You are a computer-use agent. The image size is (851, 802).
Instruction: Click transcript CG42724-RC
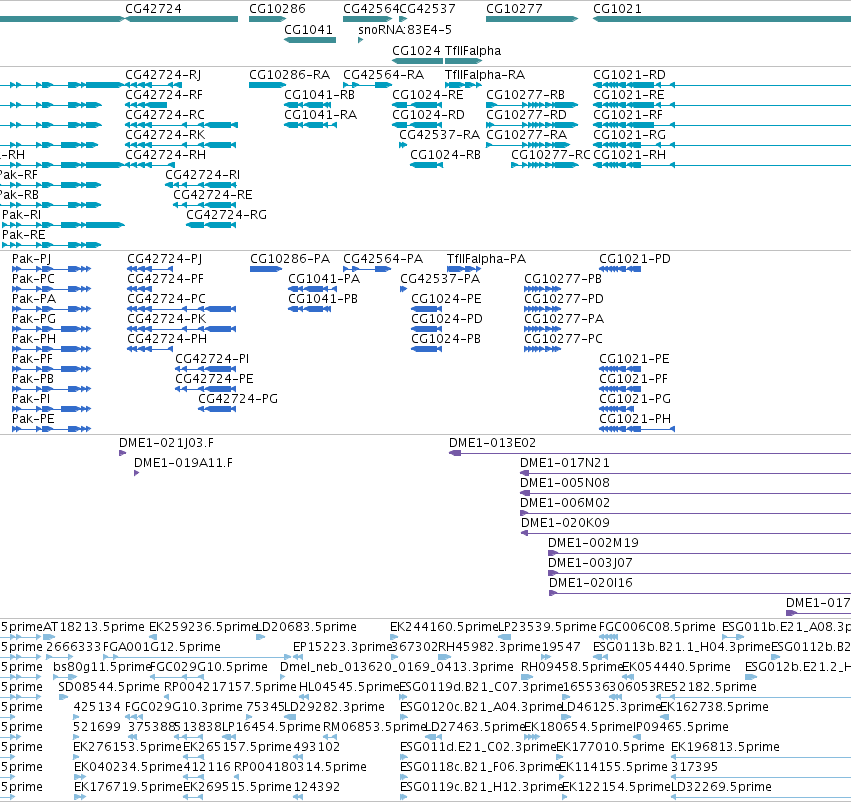tap(165, 114)
